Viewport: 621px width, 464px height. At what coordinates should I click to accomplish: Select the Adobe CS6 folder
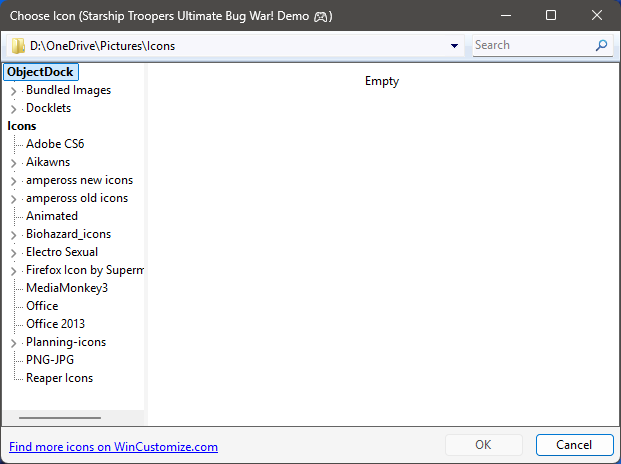click(55, 144)
